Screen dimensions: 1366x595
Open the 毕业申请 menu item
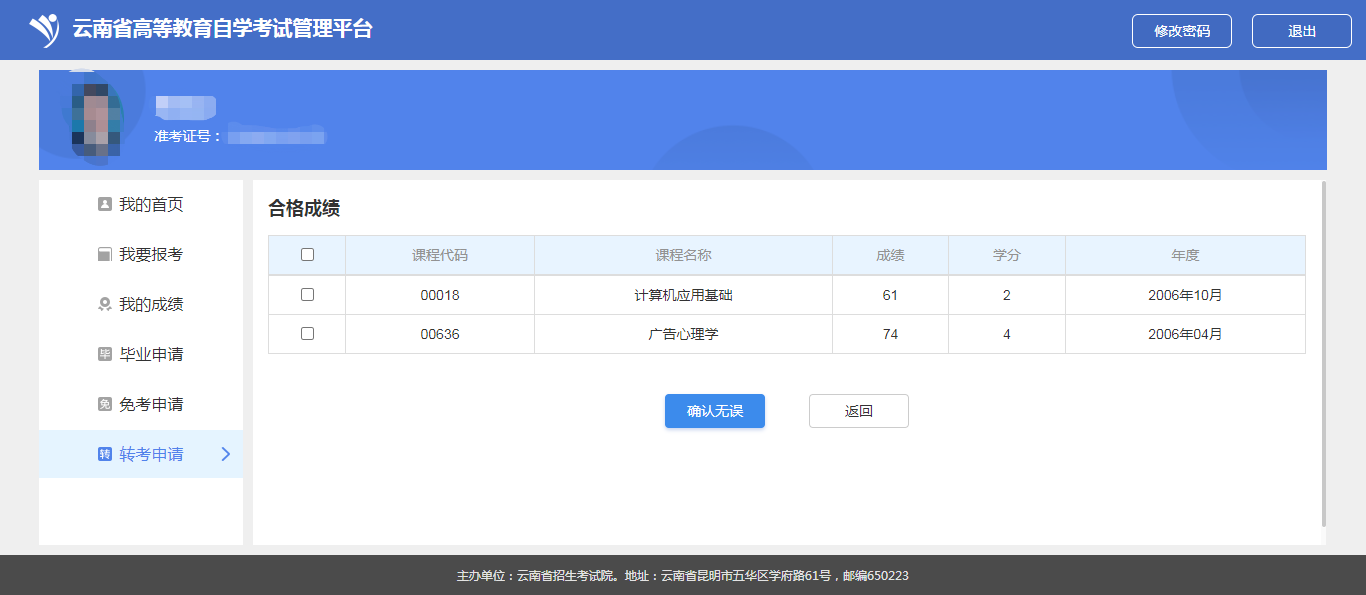151,355
